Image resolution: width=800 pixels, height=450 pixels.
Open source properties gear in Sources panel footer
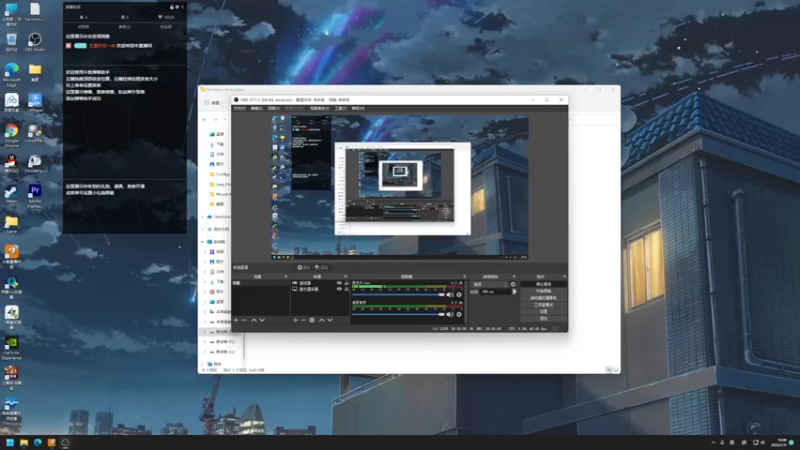(x=312, y=320)
